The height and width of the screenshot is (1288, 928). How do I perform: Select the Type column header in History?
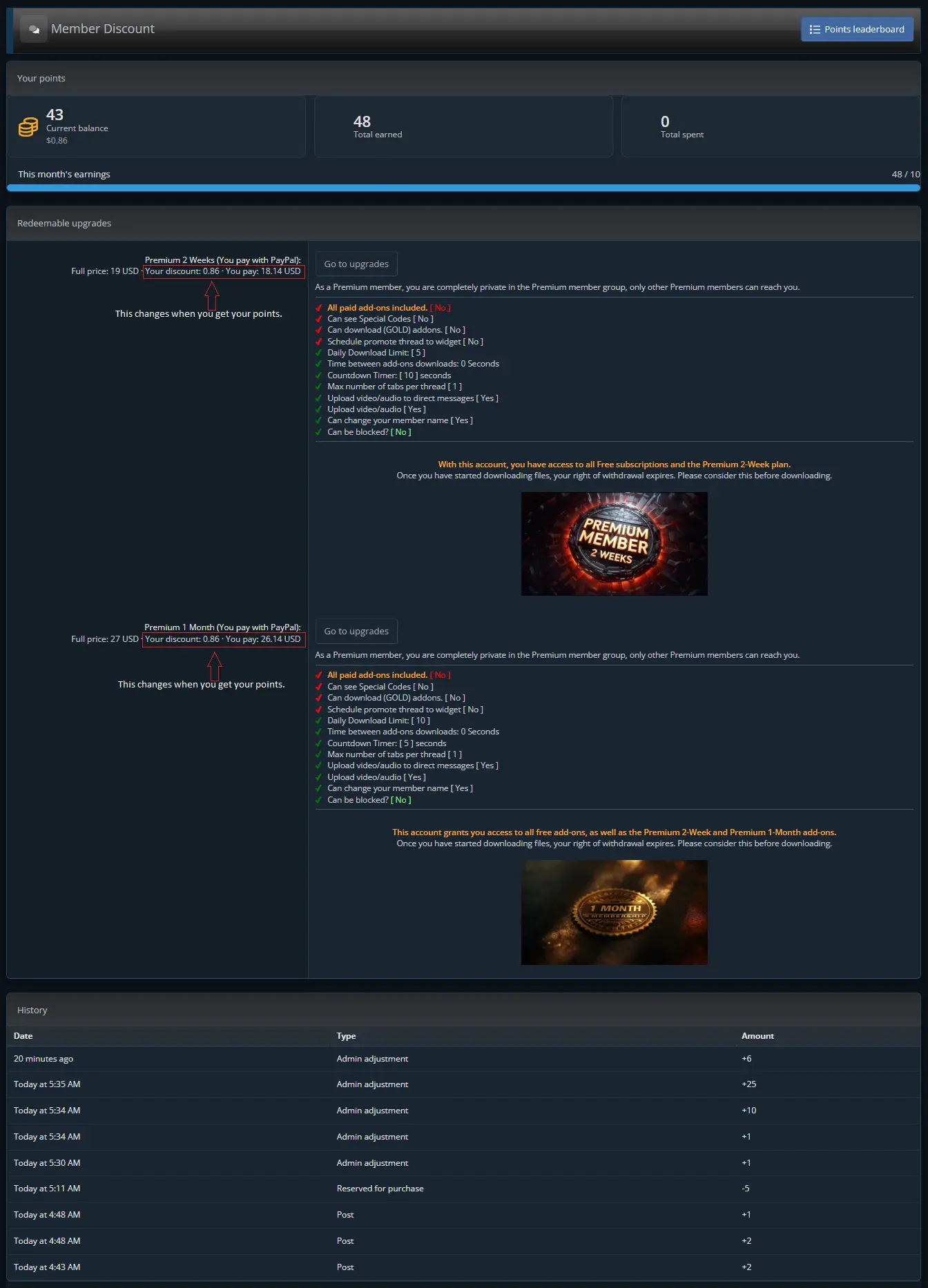[x=346, y=1035]
